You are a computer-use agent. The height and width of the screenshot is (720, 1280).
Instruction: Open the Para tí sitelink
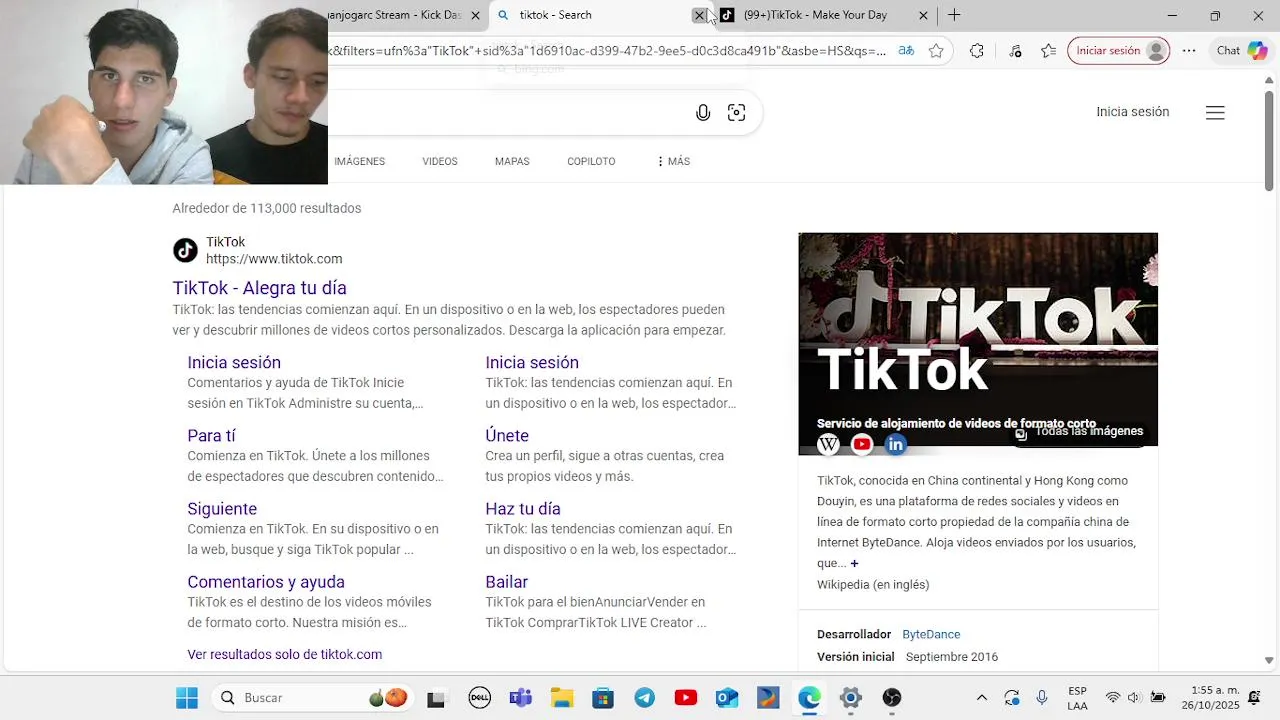pyautogui.click(x=211, y=435)
